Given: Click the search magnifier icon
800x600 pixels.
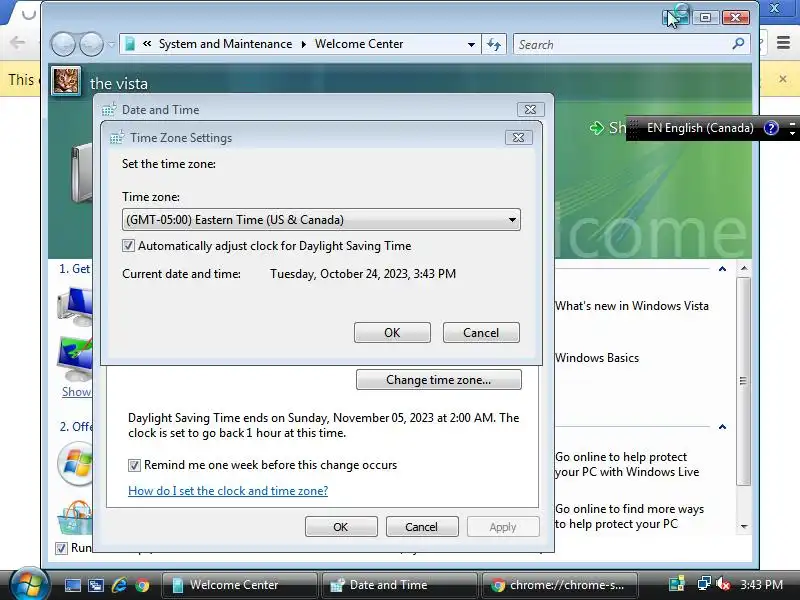Looking at the screenshot, I should click(738, 44).
